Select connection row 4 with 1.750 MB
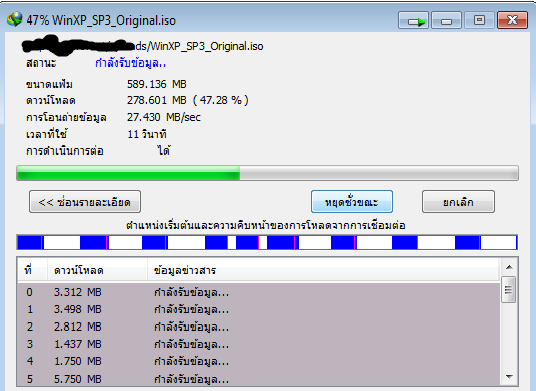This screenshot has width=536, height=391. pos(259,362)
